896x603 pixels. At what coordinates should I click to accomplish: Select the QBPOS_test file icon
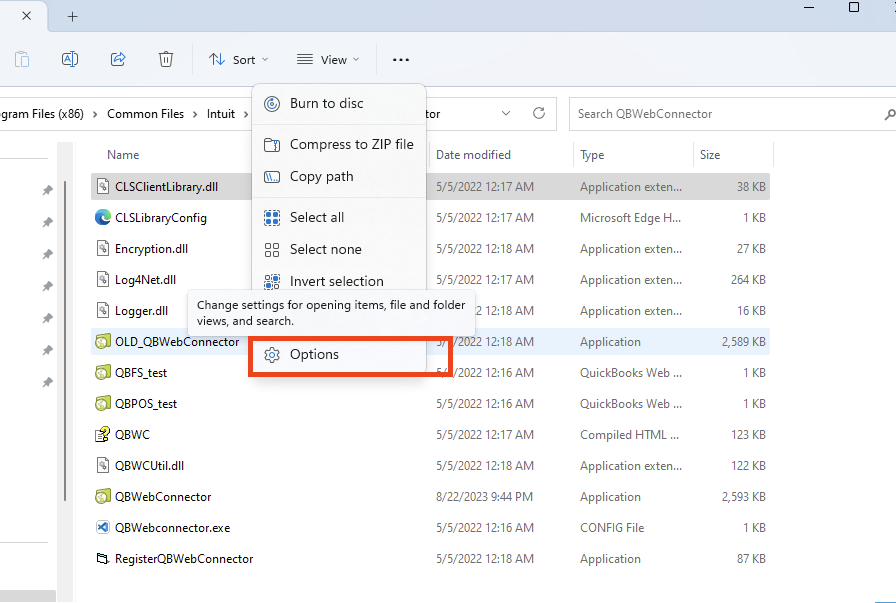click(x=102, y=403)
